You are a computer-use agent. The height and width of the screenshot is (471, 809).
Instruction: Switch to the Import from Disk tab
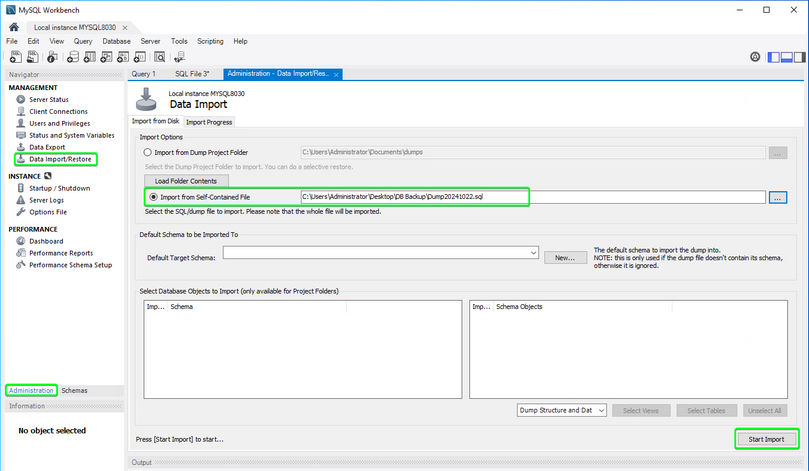pyautogui.click(x=155, y=121)
